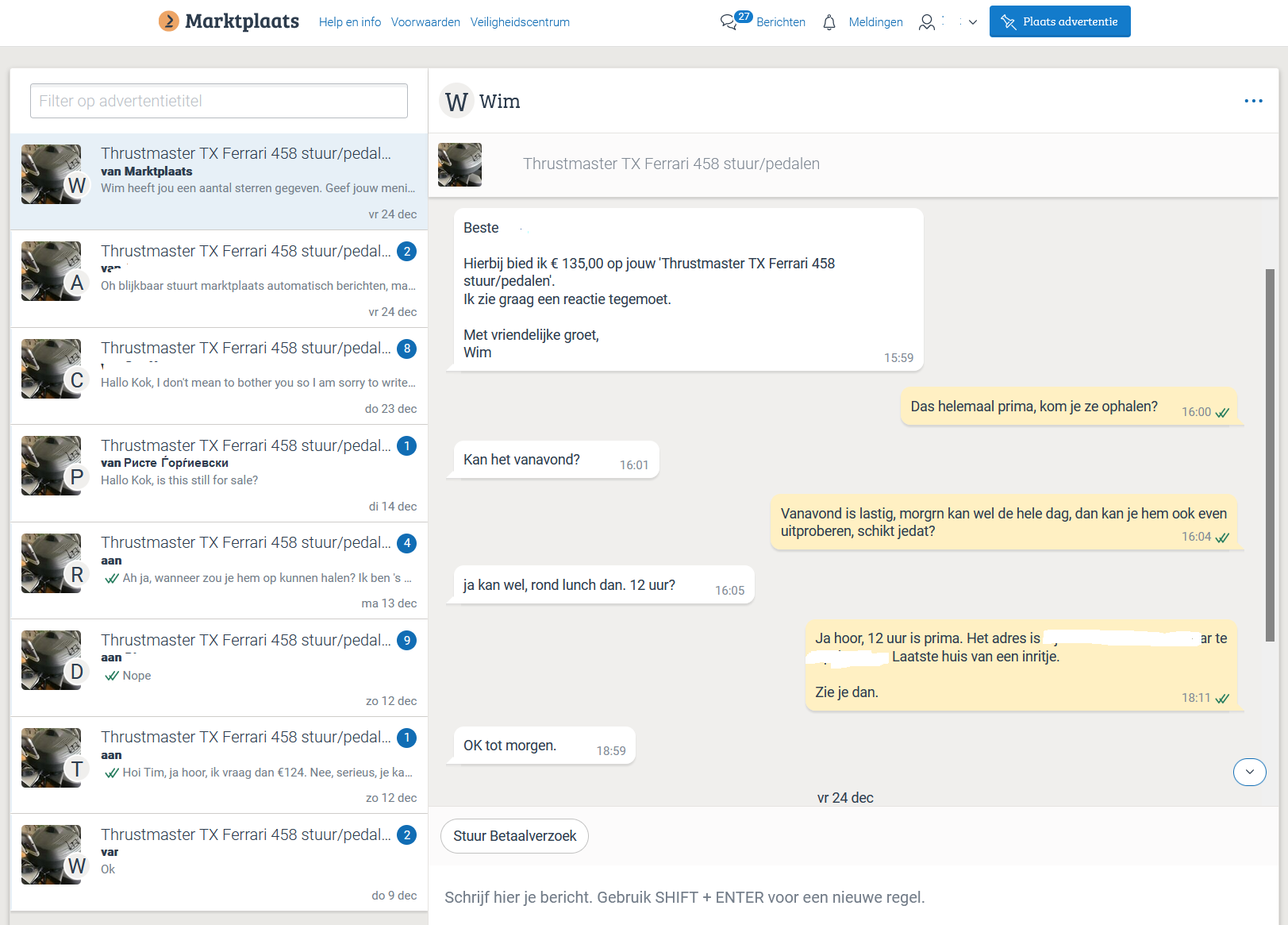Select the conversation with message 'Nope'
Screen dimensions: 1288x925
point(219,669)
